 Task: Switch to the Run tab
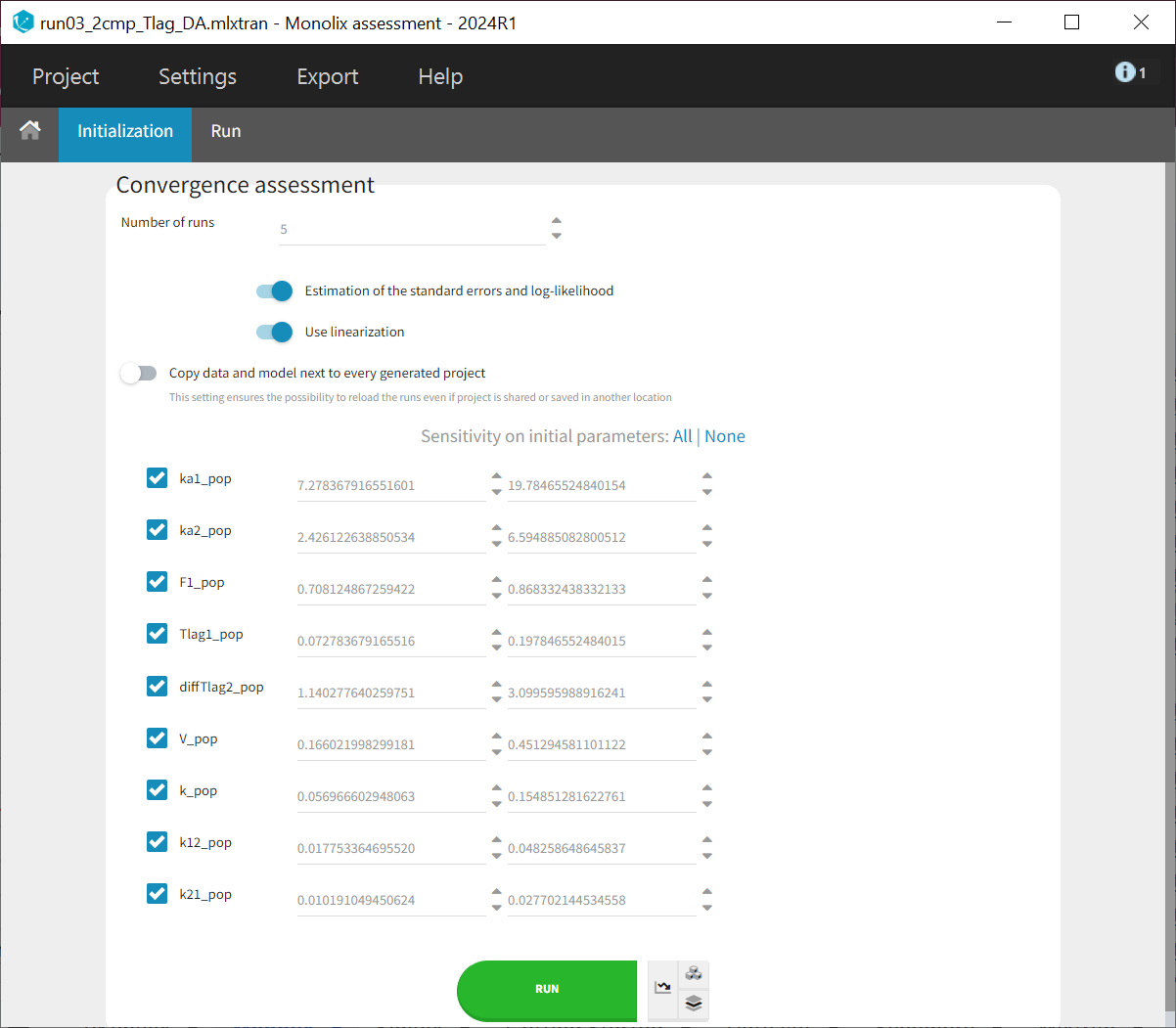[x=225, y=131]
